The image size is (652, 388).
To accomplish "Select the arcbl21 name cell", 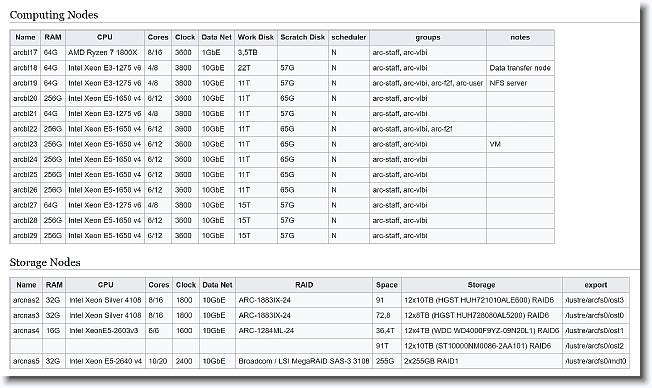I will coord(25,114).
